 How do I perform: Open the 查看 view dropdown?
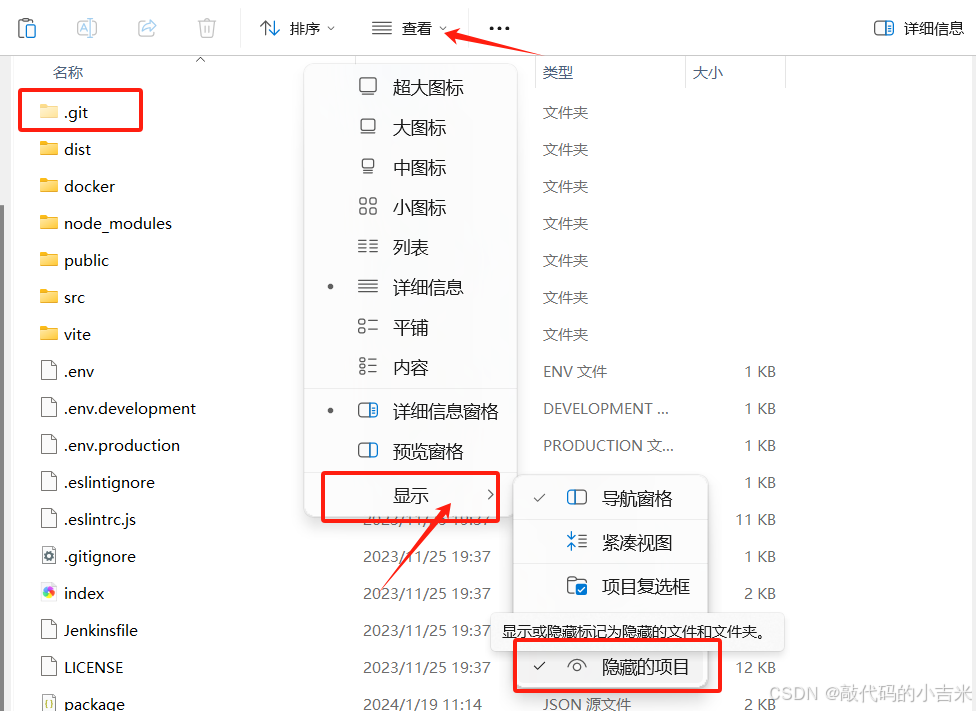click(409, 28)
